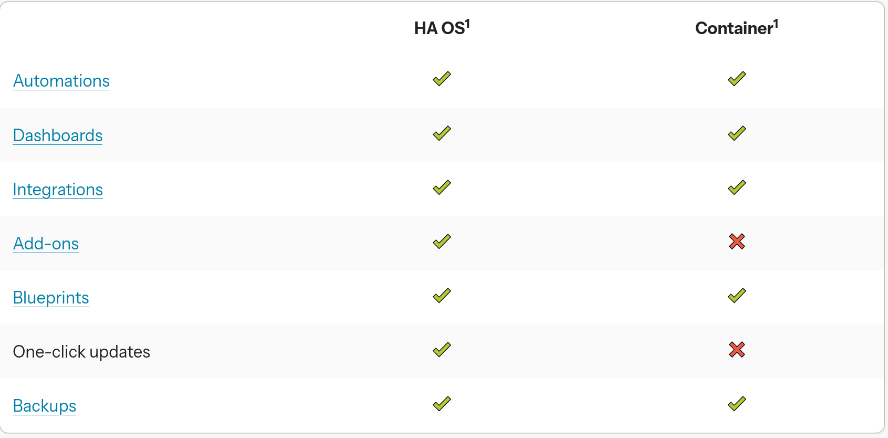Click HA OS checkmark for Add-ons

coord(442,241)
